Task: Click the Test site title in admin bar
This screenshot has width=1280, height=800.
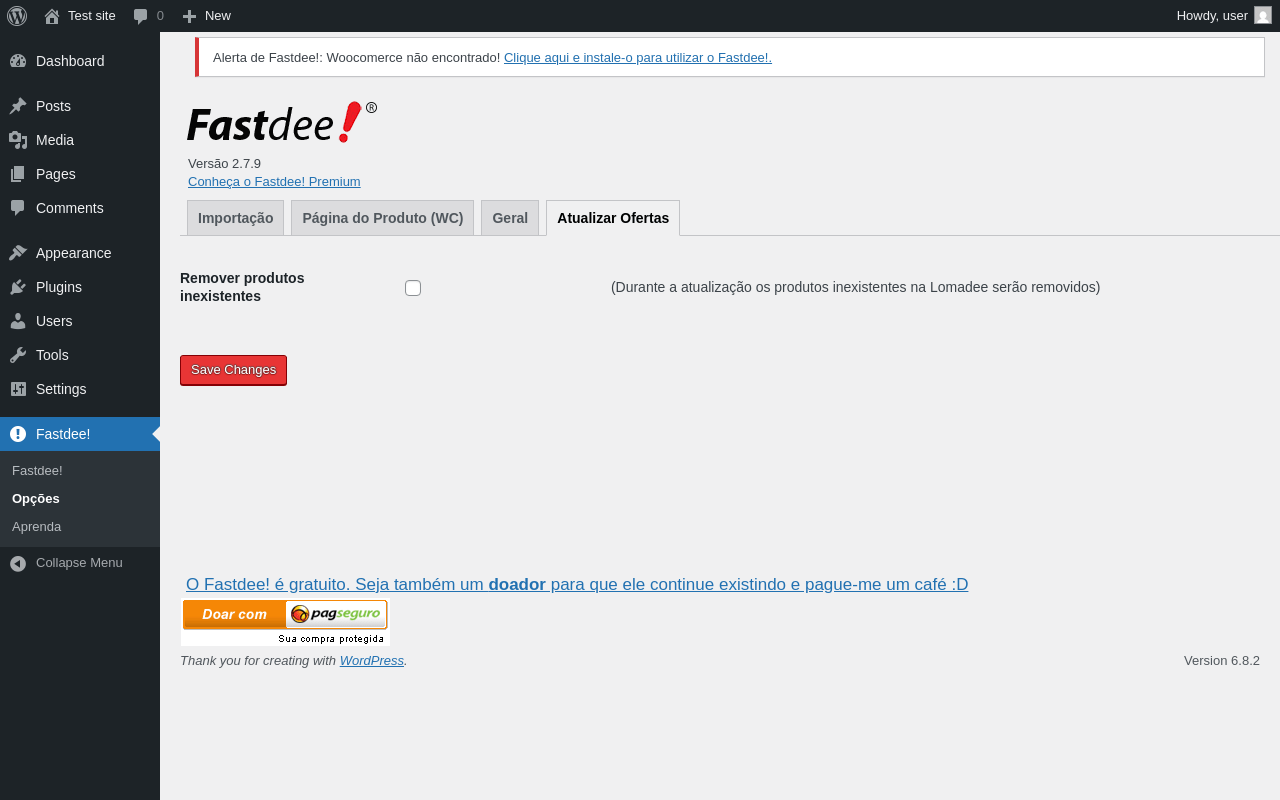Action: 92,16
